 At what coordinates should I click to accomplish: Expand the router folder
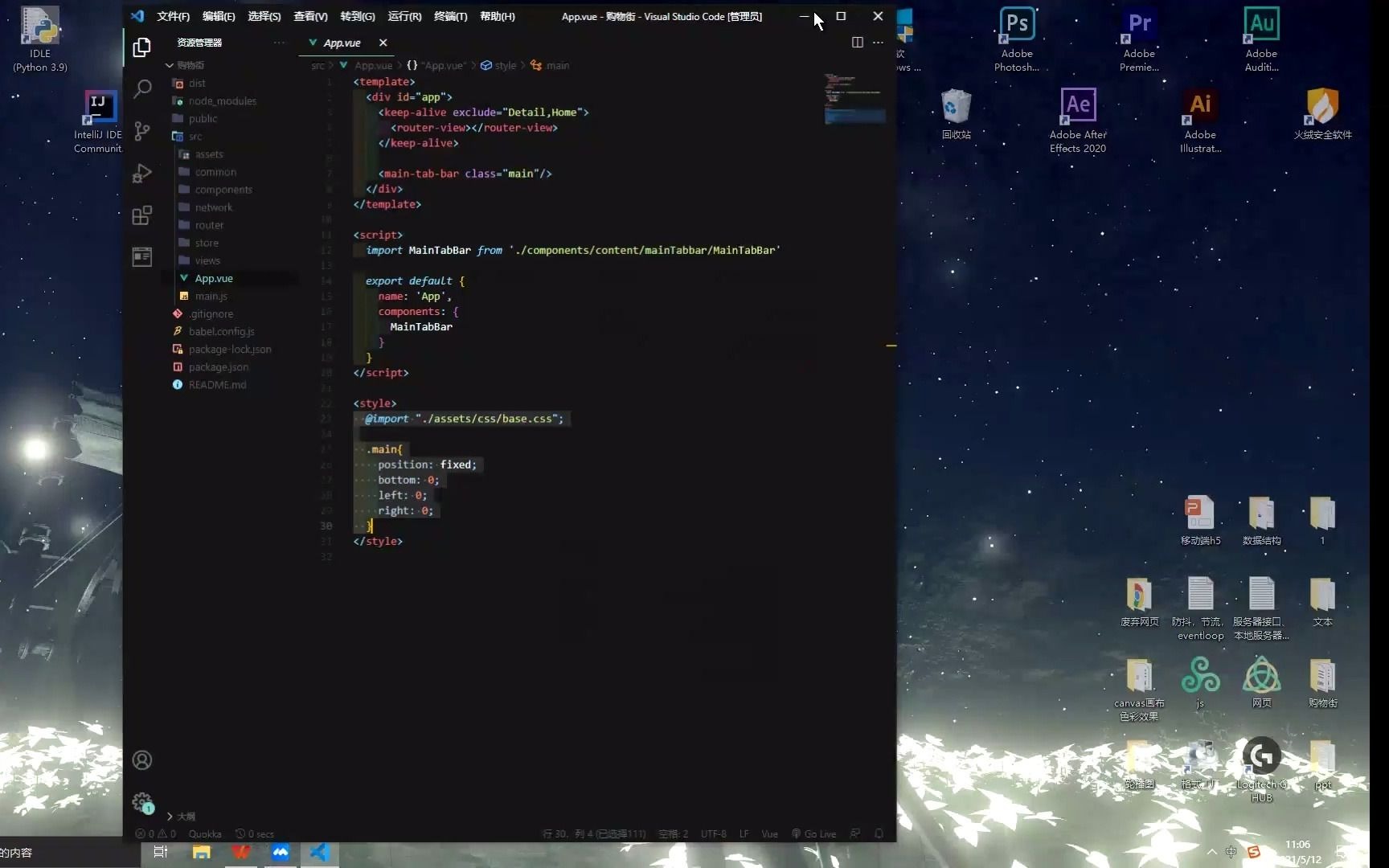[x=209, y=224]
